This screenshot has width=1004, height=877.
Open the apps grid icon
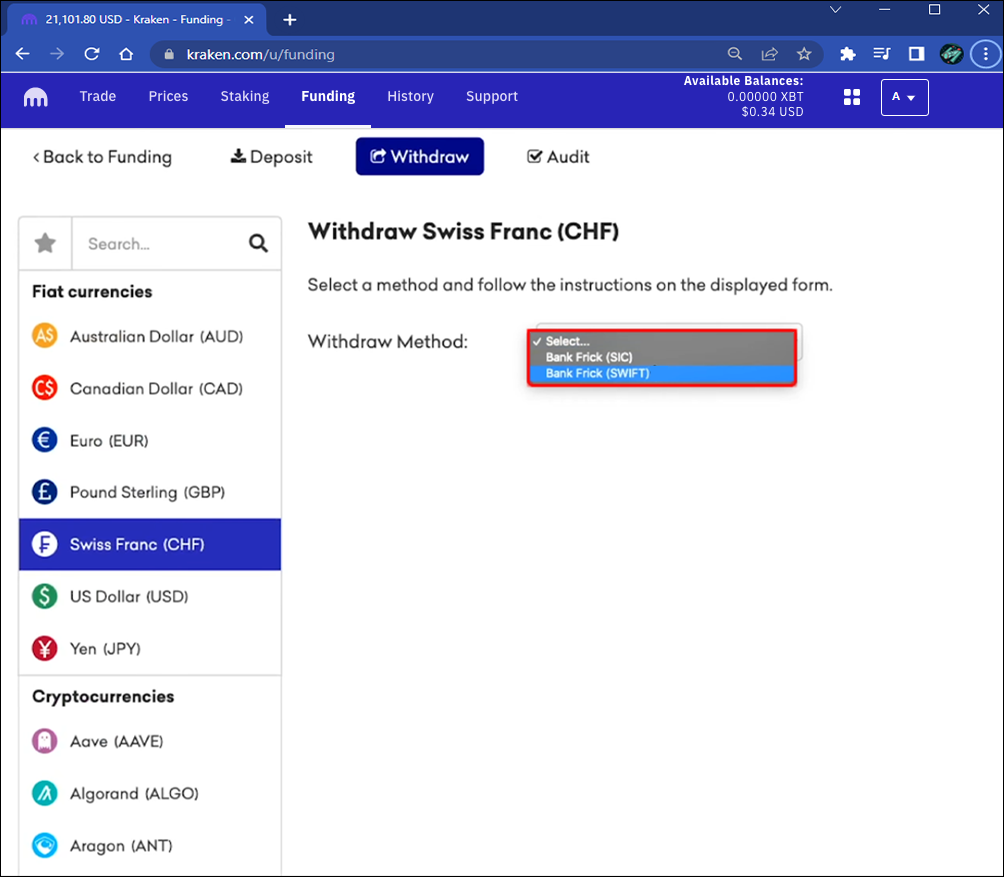(852, 97)
